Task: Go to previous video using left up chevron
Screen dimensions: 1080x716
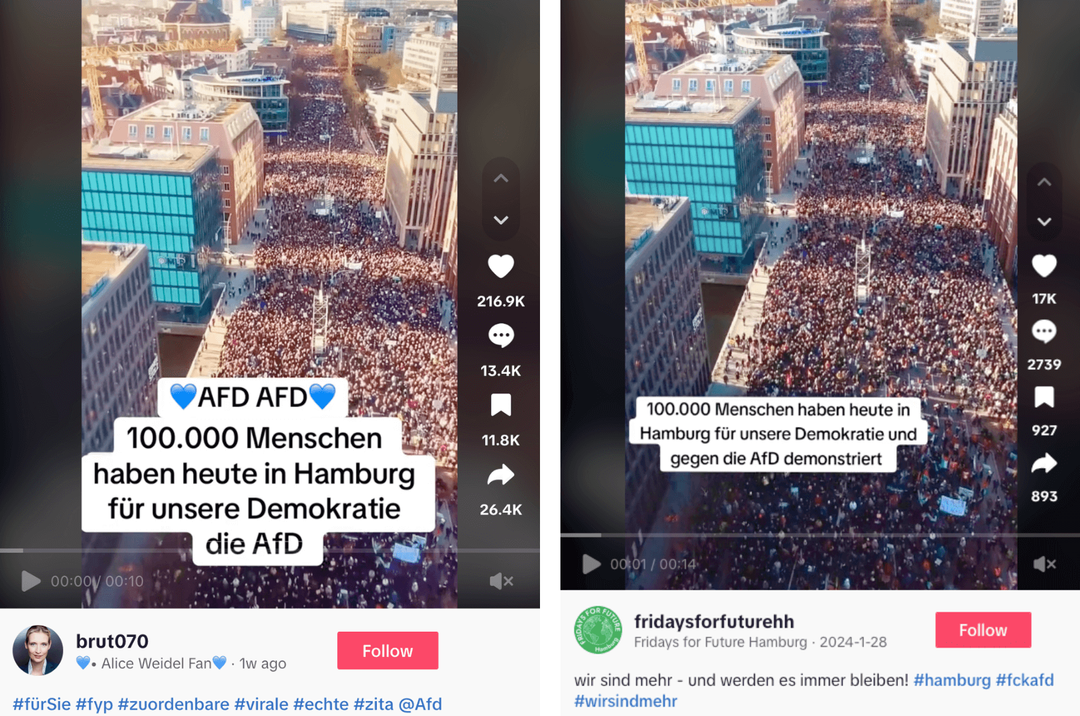Action: [x=501, y=178]
